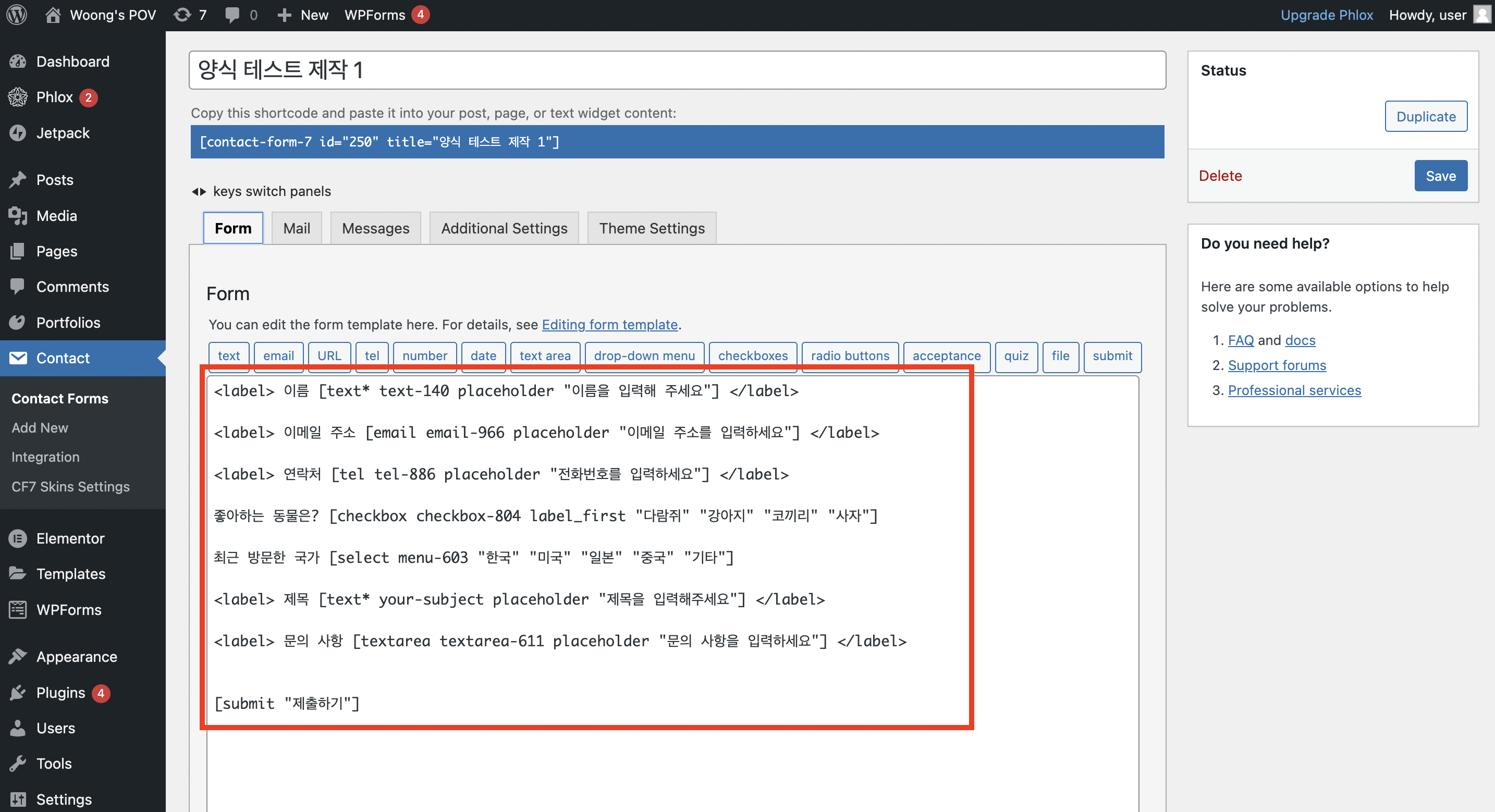The height and width of the screenshot is (812, 1495).
Task: Open the Appearance paintbrush icon
Action: [17, 657]
